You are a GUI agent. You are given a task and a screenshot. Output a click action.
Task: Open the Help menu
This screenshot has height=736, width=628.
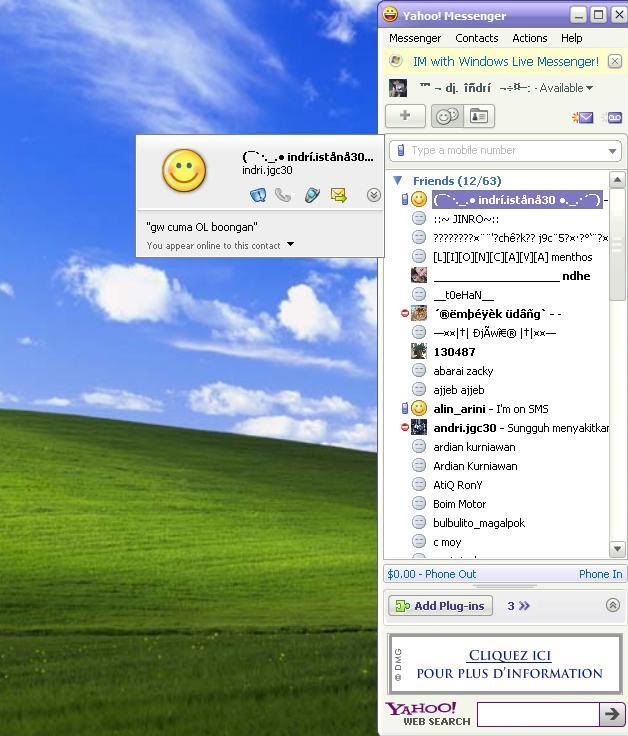coord(571,38)
